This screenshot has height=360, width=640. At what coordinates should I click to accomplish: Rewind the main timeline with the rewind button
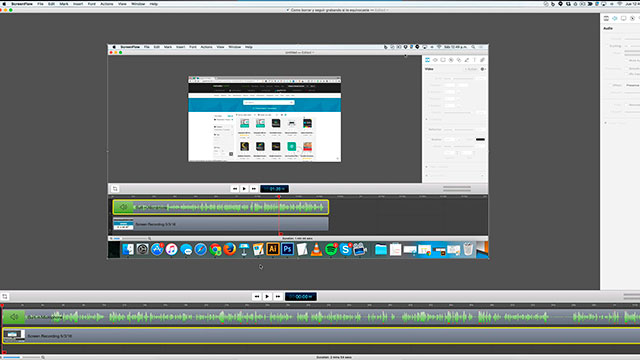pyautogui.click(x=256, y=296)
